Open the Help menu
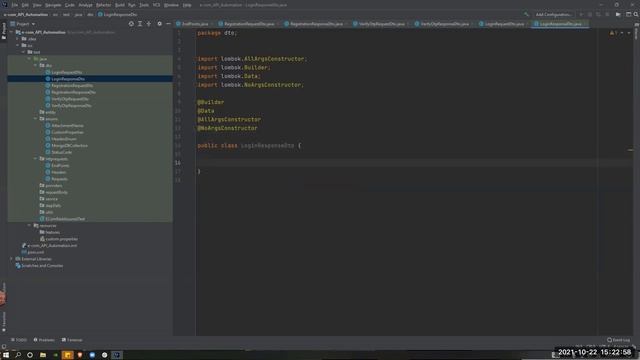Image resolution: width=640 pixels, height=360 pixels. pos(187,5)
